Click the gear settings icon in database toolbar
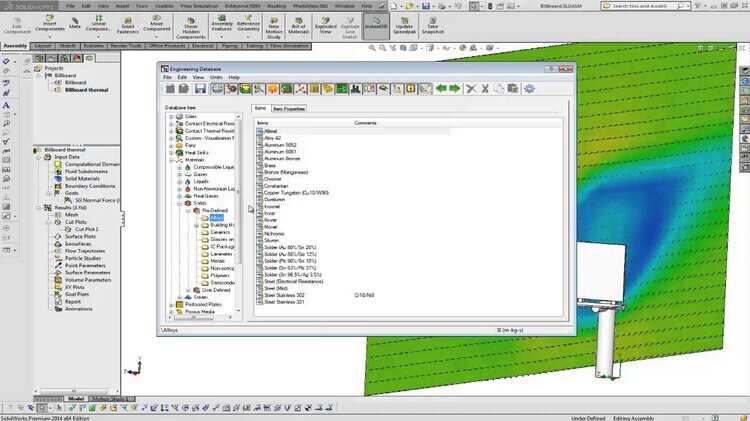Image resolution: width=750 pixels, height=421 pixels. (529, 89)
